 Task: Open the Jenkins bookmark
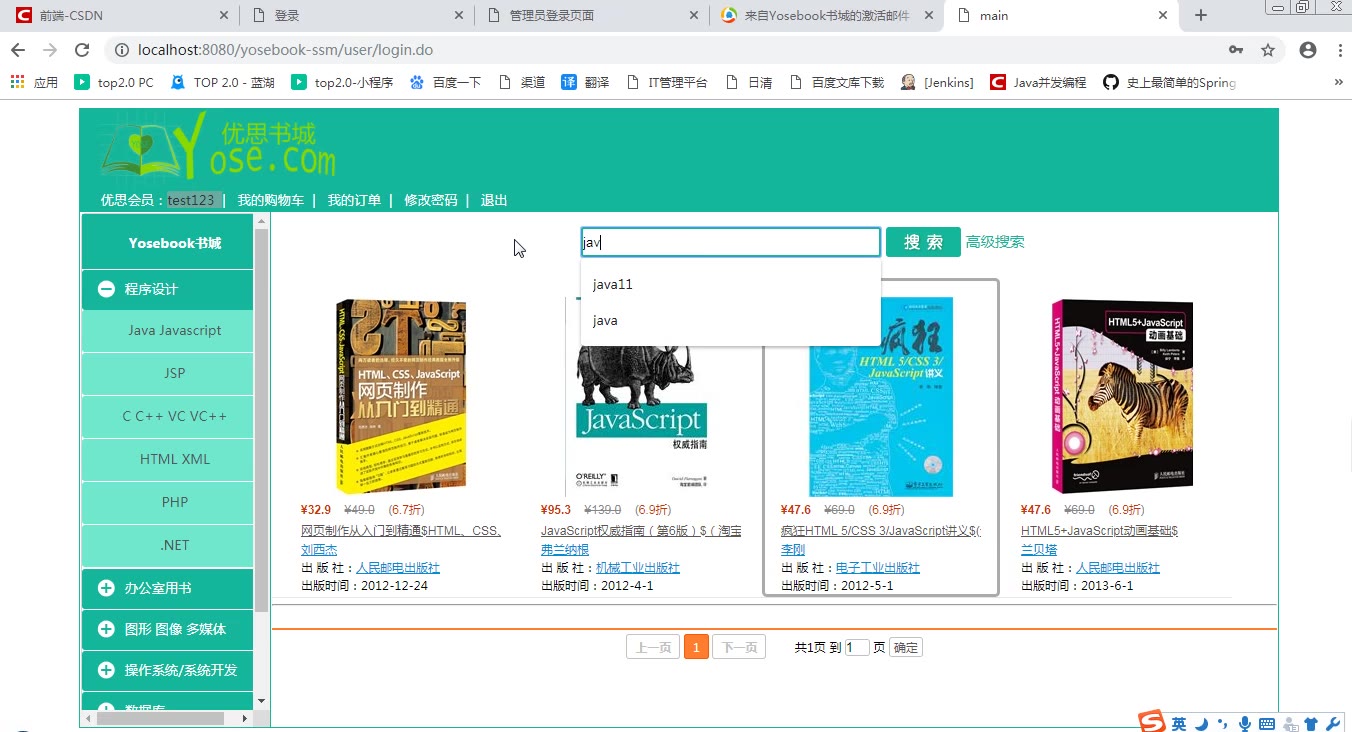(937, 82)
